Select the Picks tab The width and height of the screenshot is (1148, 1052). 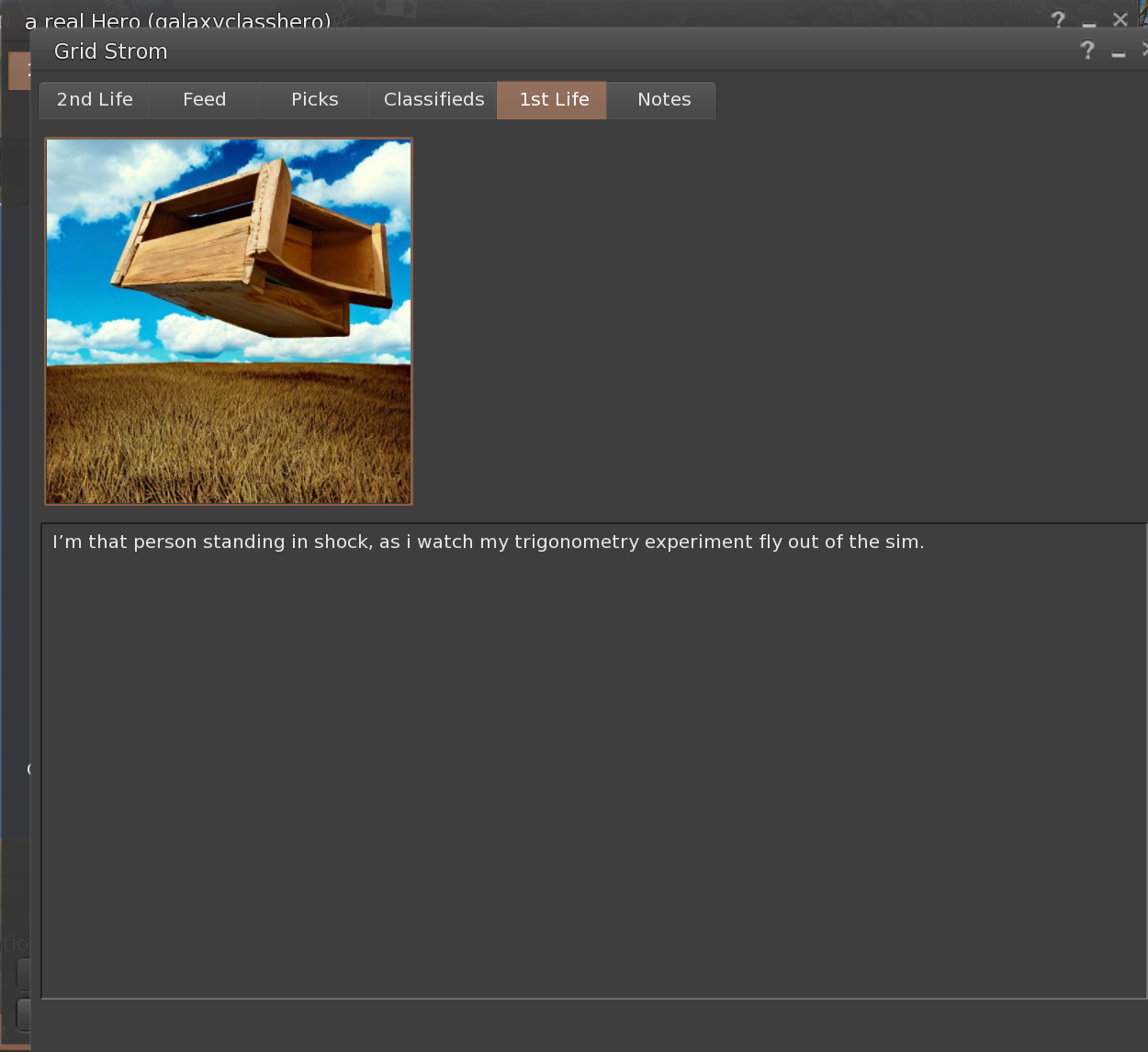pos(314,99)
